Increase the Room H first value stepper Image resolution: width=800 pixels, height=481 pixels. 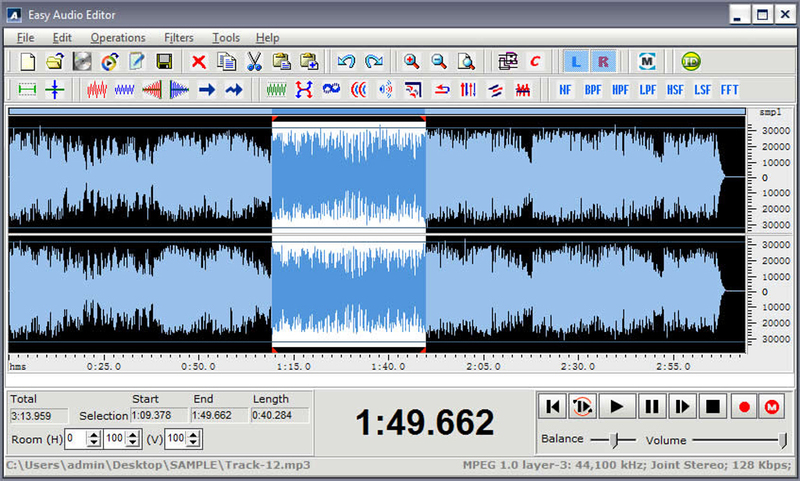[94, 435]
